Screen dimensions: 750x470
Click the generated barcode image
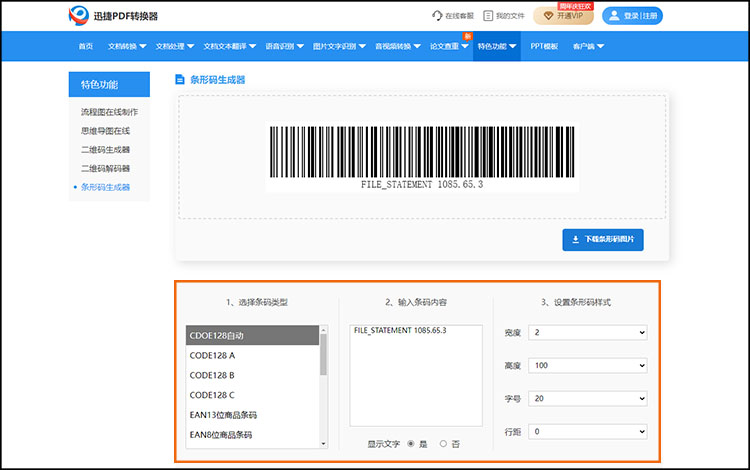[422, 157]
